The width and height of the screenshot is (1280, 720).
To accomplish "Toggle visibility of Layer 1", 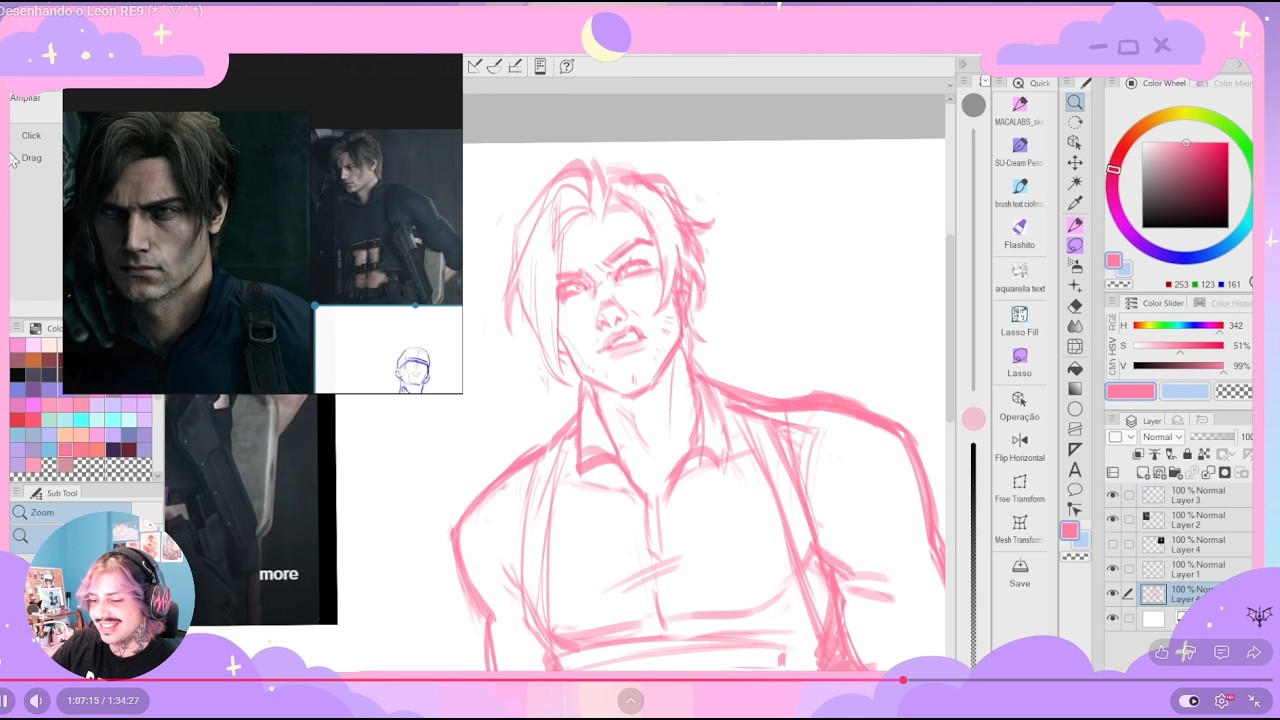I will [x=1113, y=569].
